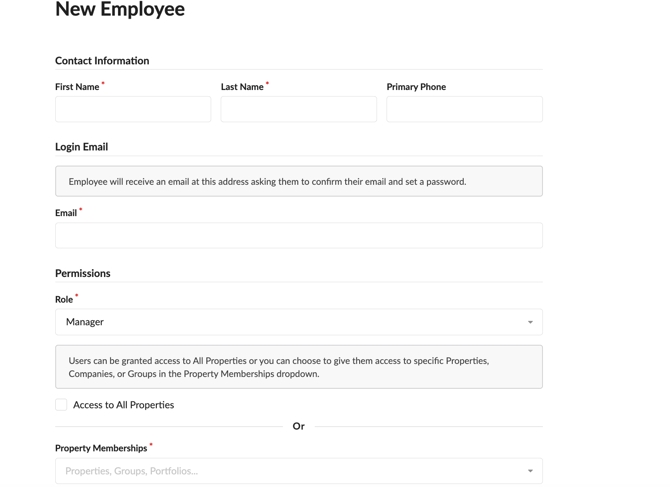This screenshot has width=670, height=487.
Task: Open the Property Memberships dropdown field
Action: (299, 471)
